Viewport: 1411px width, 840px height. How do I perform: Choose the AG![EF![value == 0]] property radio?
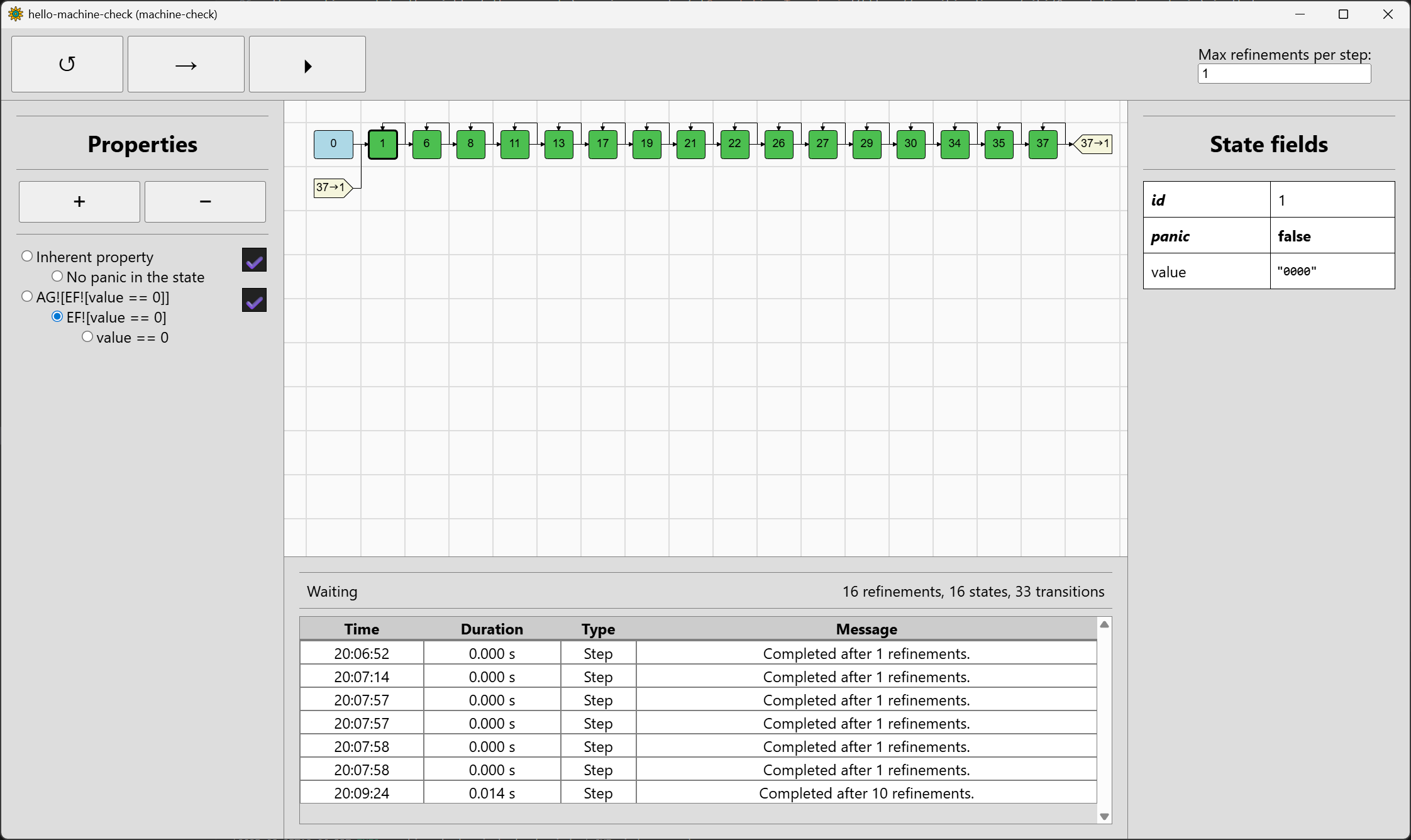tap(27, 297)
